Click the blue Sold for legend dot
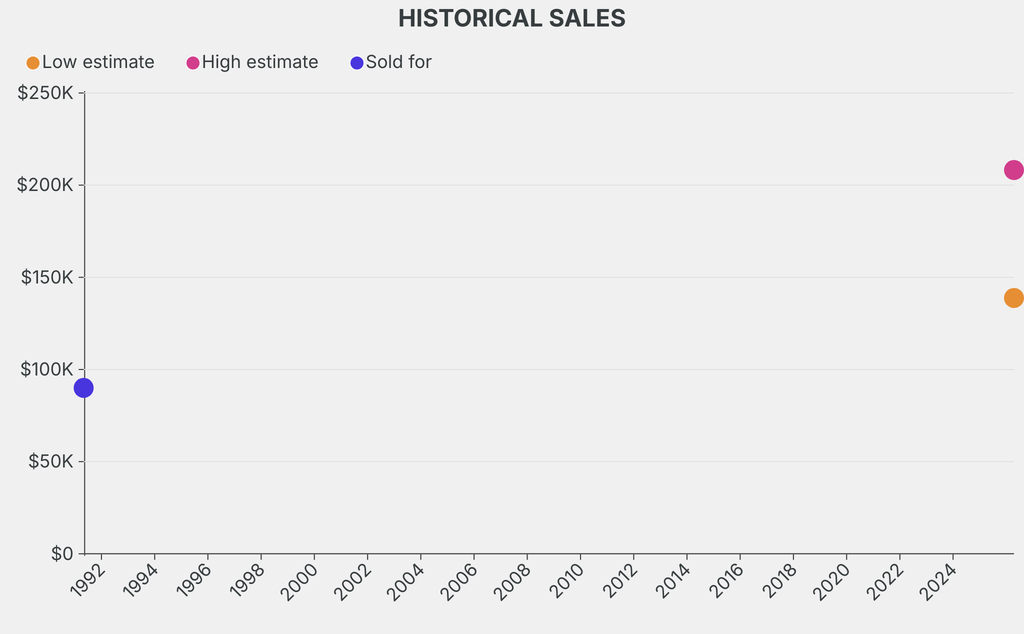The height and width of the screenshot is (634, 1024). (357, 63)
